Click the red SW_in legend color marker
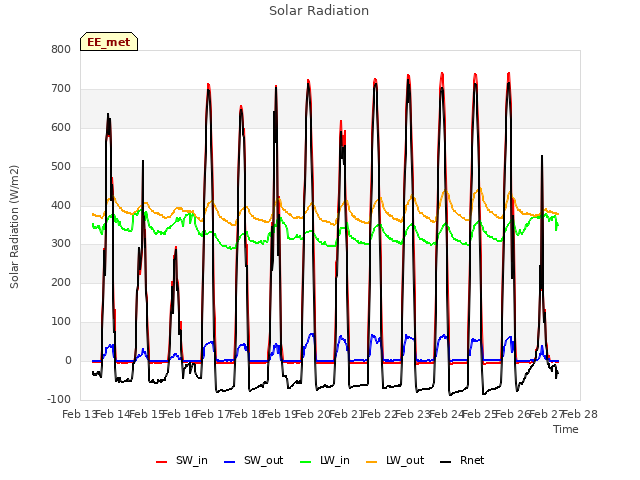 point(162,462)
